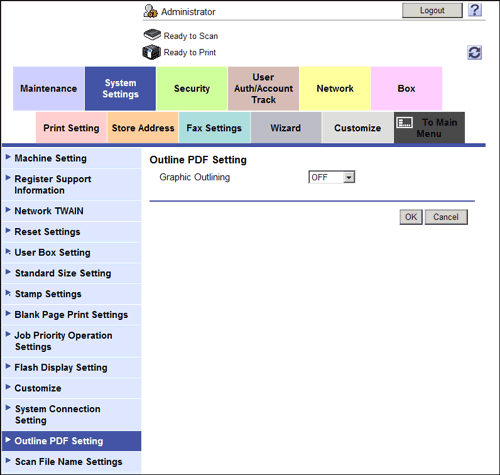Select Stamp Settings sidebar item

pos(71,294)
